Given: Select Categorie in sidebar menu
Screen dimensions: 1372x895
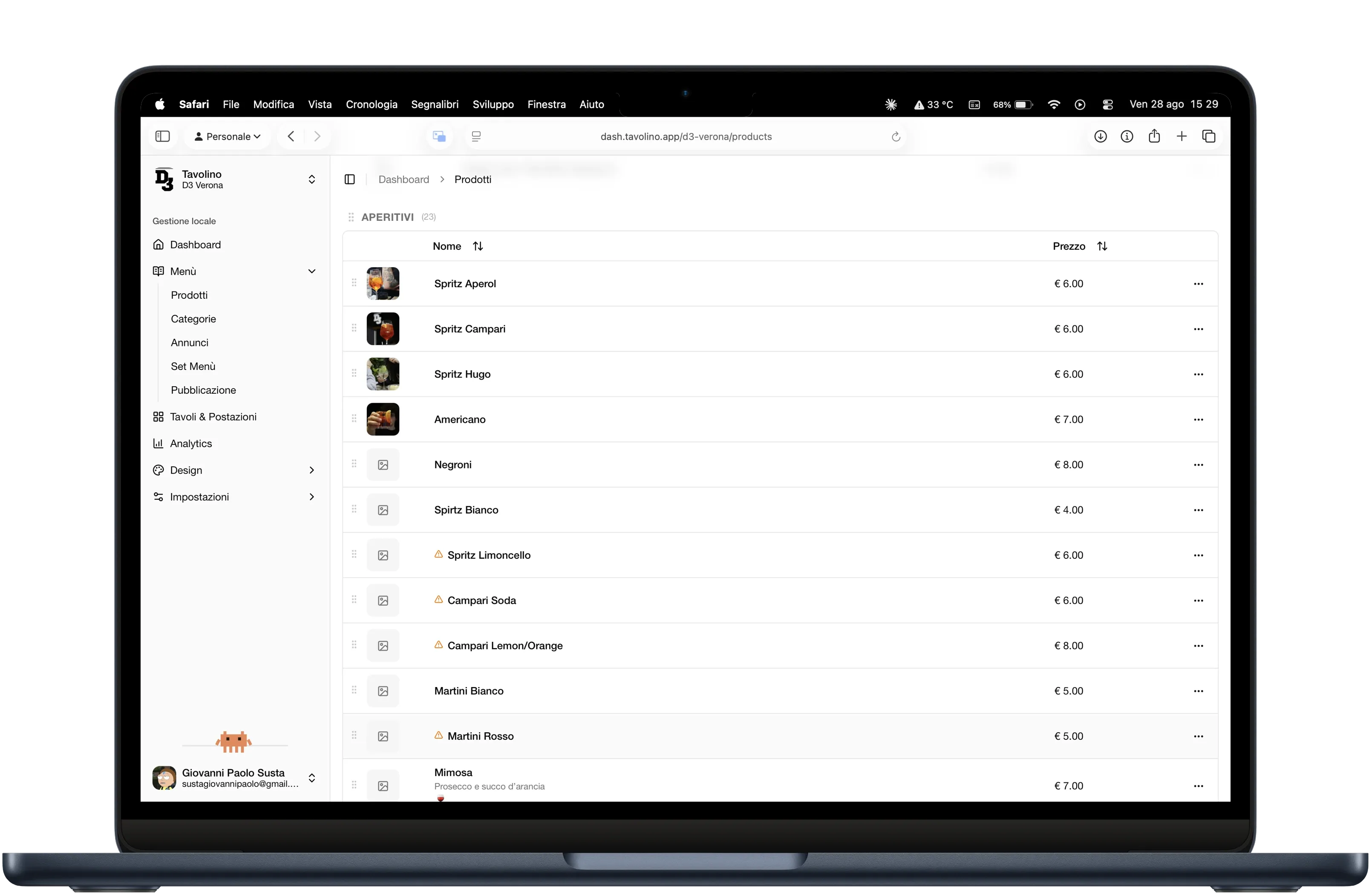Looking at the screenshot, I should 193,319.
